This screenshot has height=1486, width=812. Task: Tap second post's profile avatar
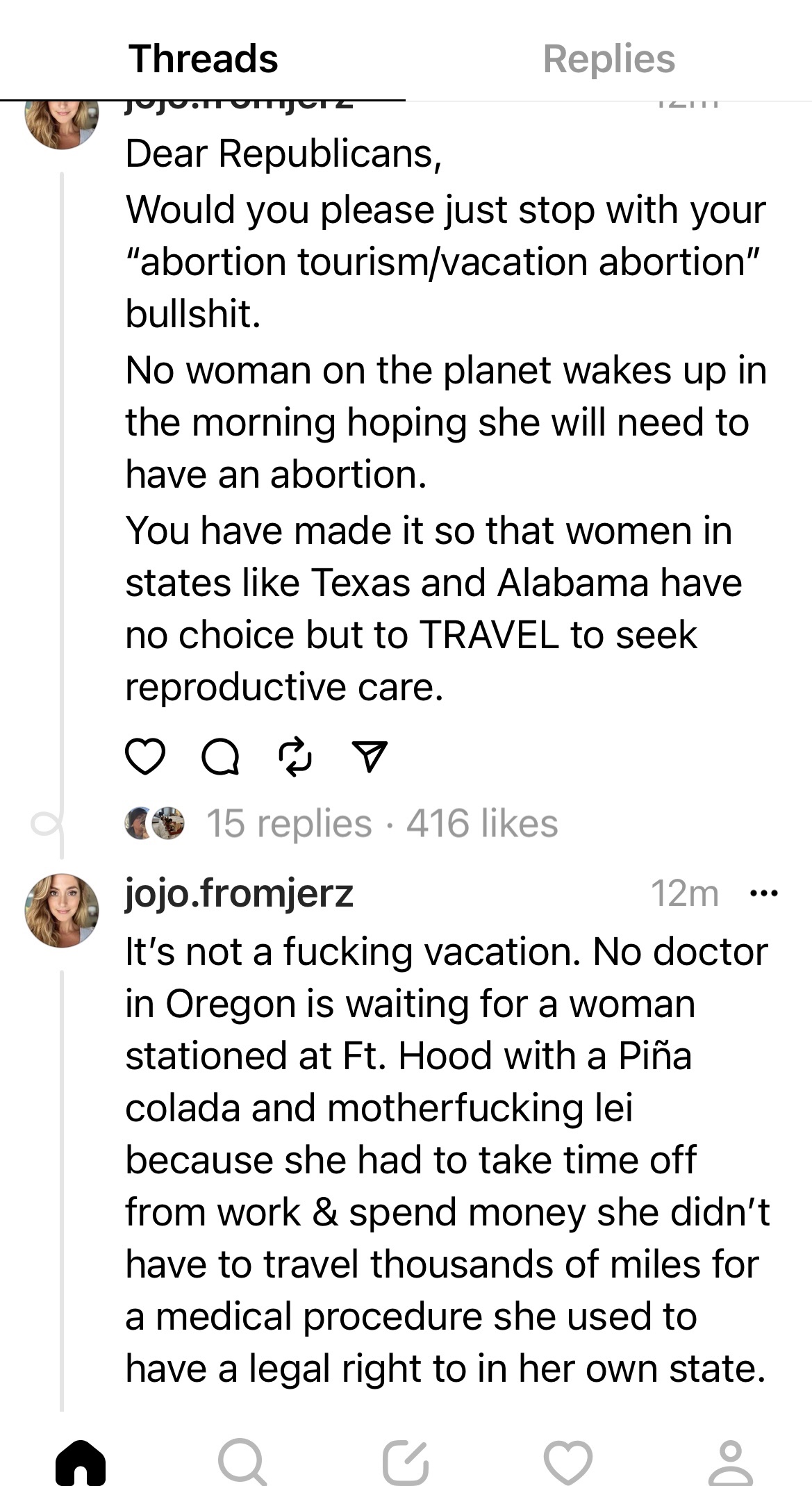[62, 910]
